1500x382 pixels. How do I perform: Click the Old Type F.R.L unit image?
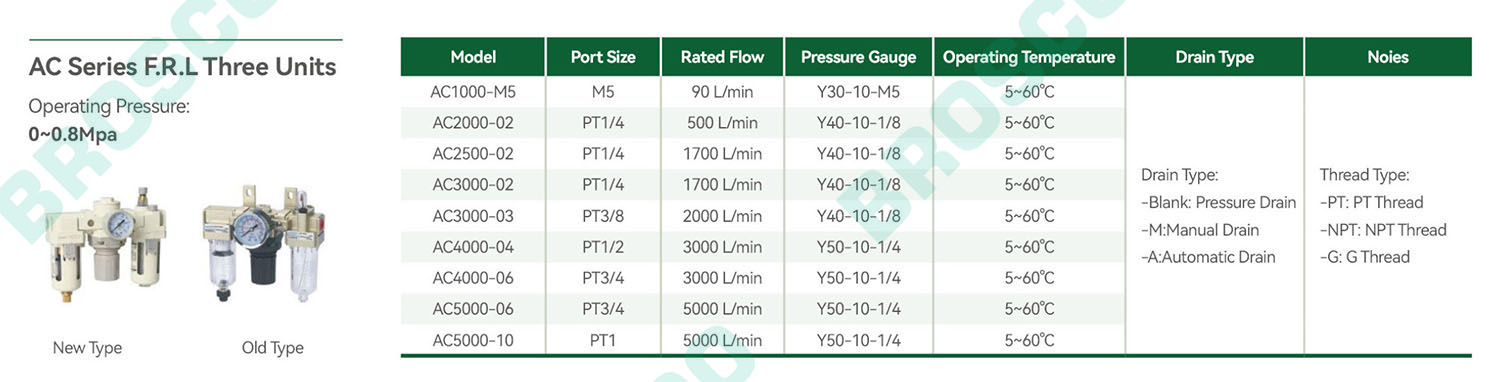264,243
